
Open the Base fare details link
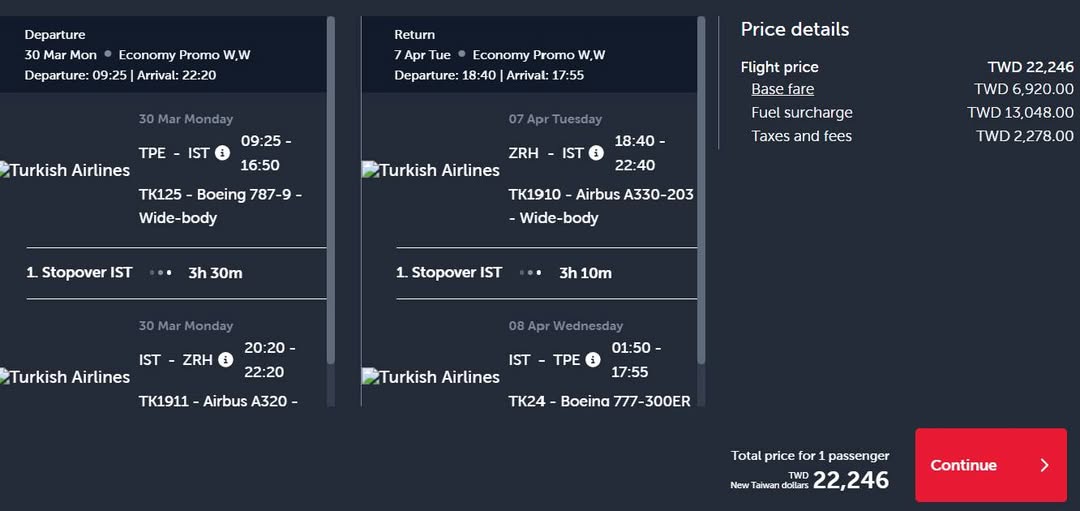tap(782, 89)
